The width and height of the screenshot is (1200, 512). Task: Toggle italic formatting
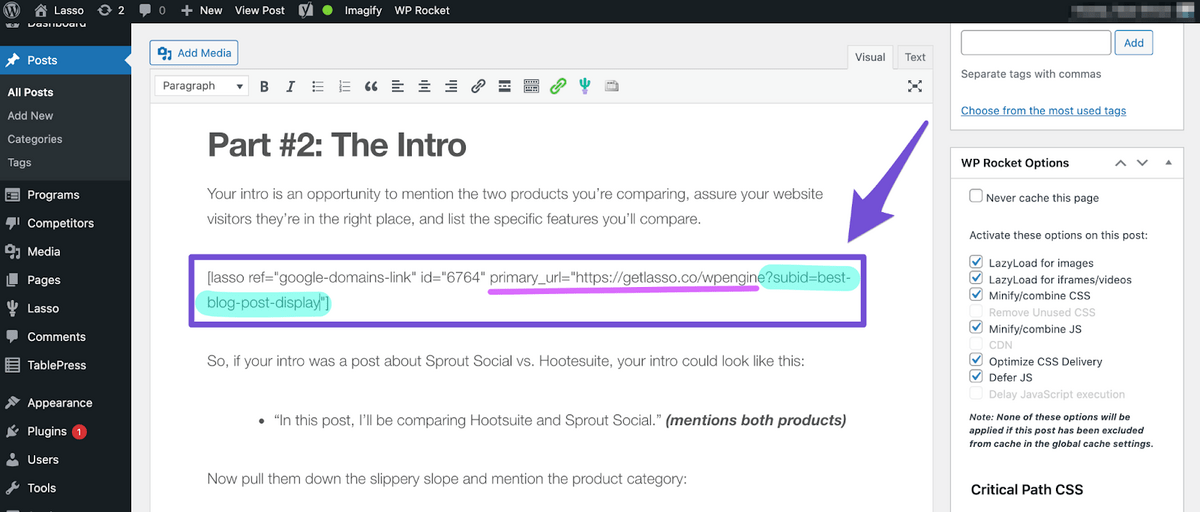pyautogui.click(x=291, y=86)
